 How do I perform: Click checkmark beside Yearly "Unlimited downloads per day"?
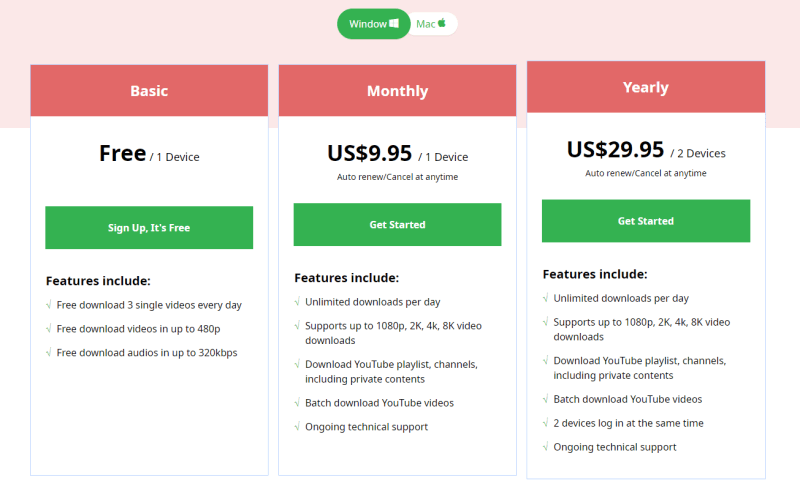coord(546,298)
